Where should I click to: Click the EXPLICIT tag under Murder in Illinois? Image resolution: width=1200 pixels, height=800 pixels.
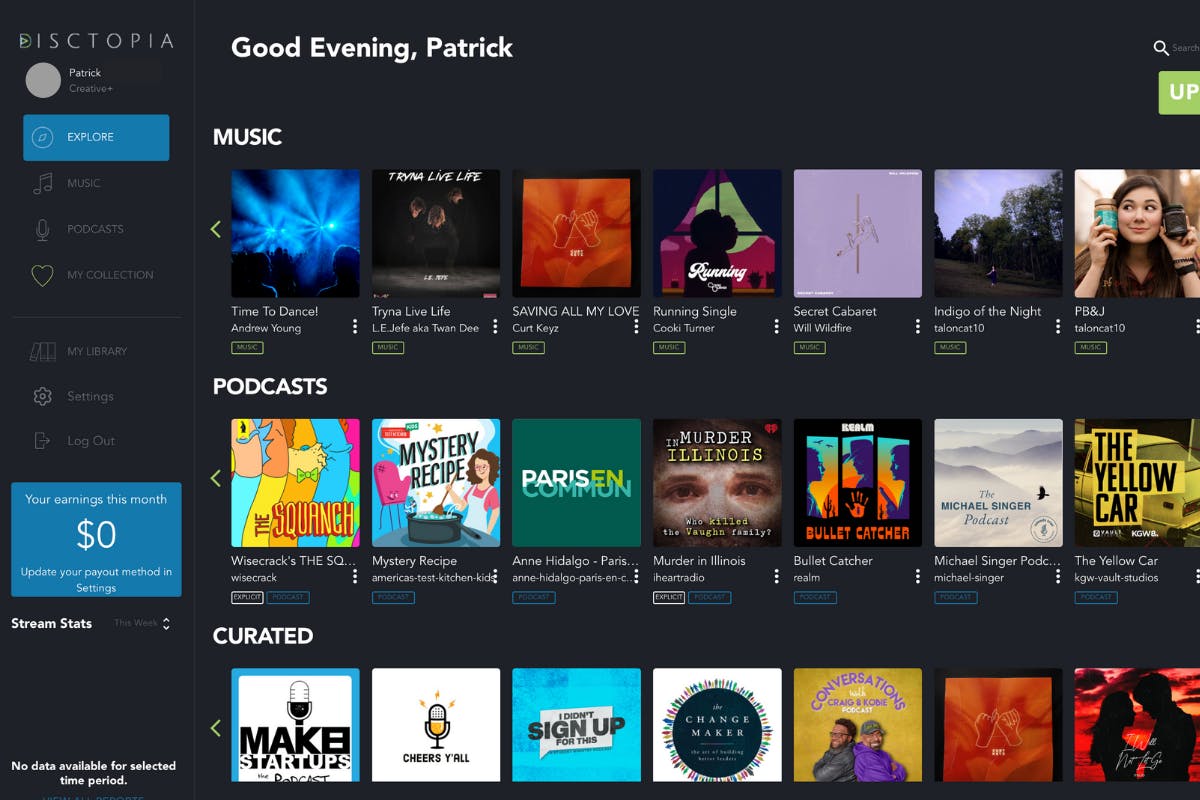(669, 597)
